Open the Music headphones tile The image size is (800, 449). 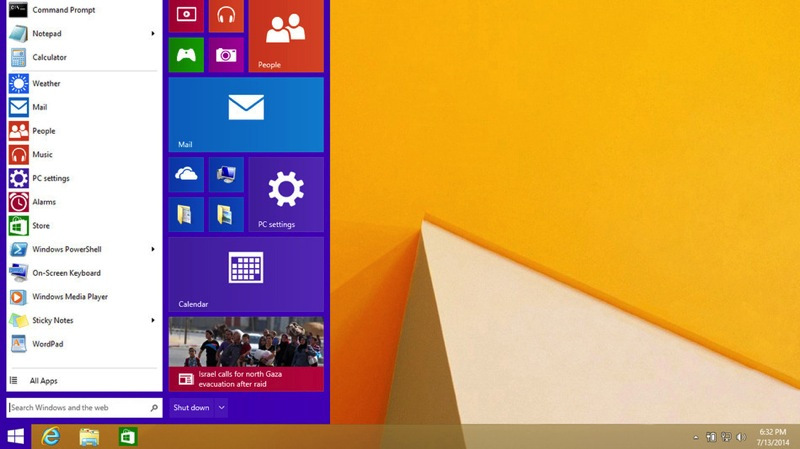click(226, 15)
